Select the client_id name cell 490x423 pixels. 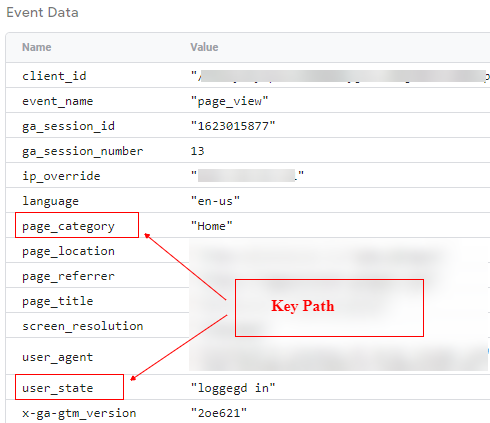[54, 76]
